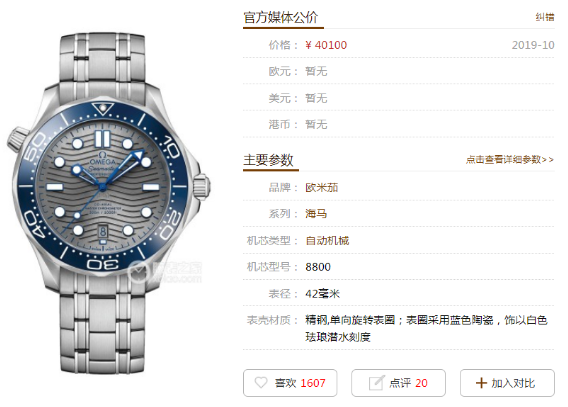Image resolution: width=568 pixels, height=407 pixels.
Task: Open the 欧米茄 brand link
Action: coord(322,187)
